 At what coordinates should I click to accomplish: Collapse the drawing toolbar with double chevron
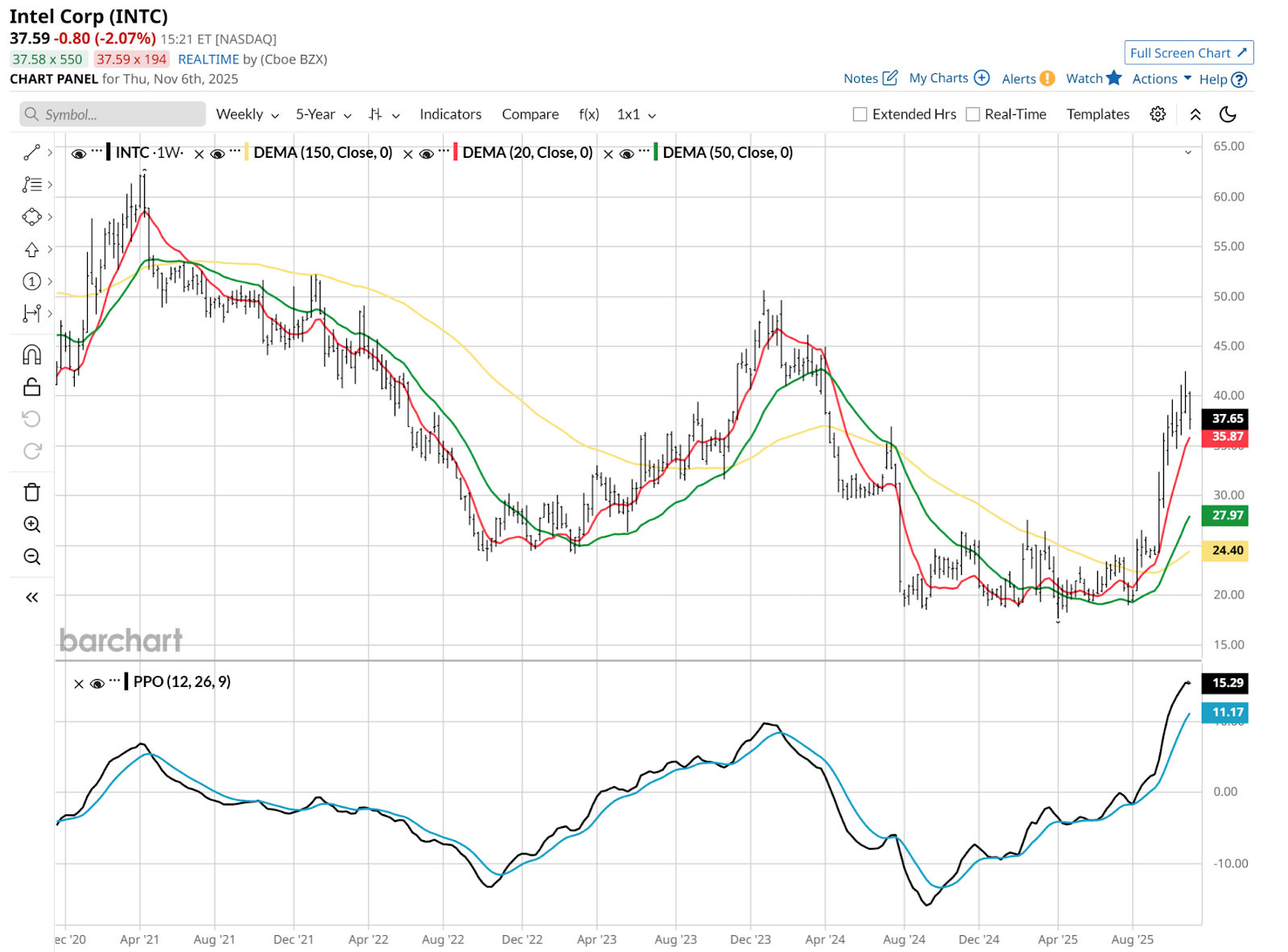[x=32, y=597]
